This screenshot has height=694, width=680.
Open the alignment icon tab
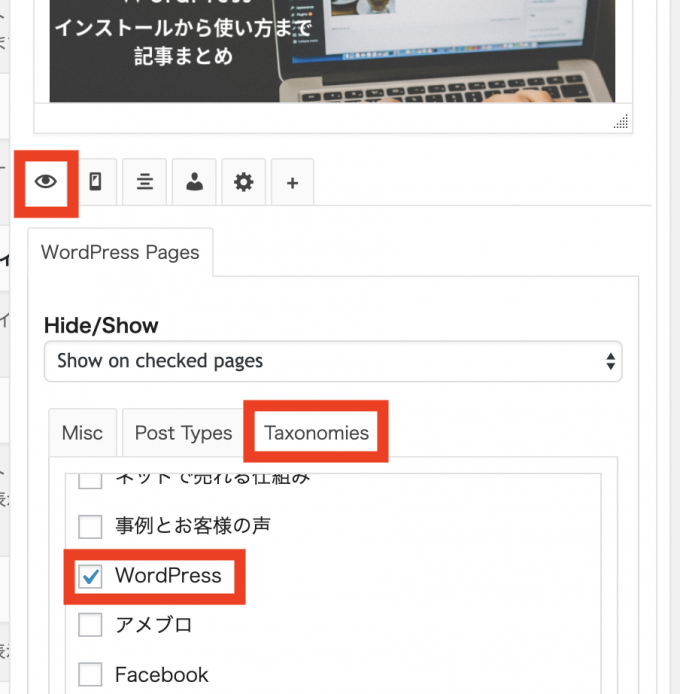(x=145, y=182)
